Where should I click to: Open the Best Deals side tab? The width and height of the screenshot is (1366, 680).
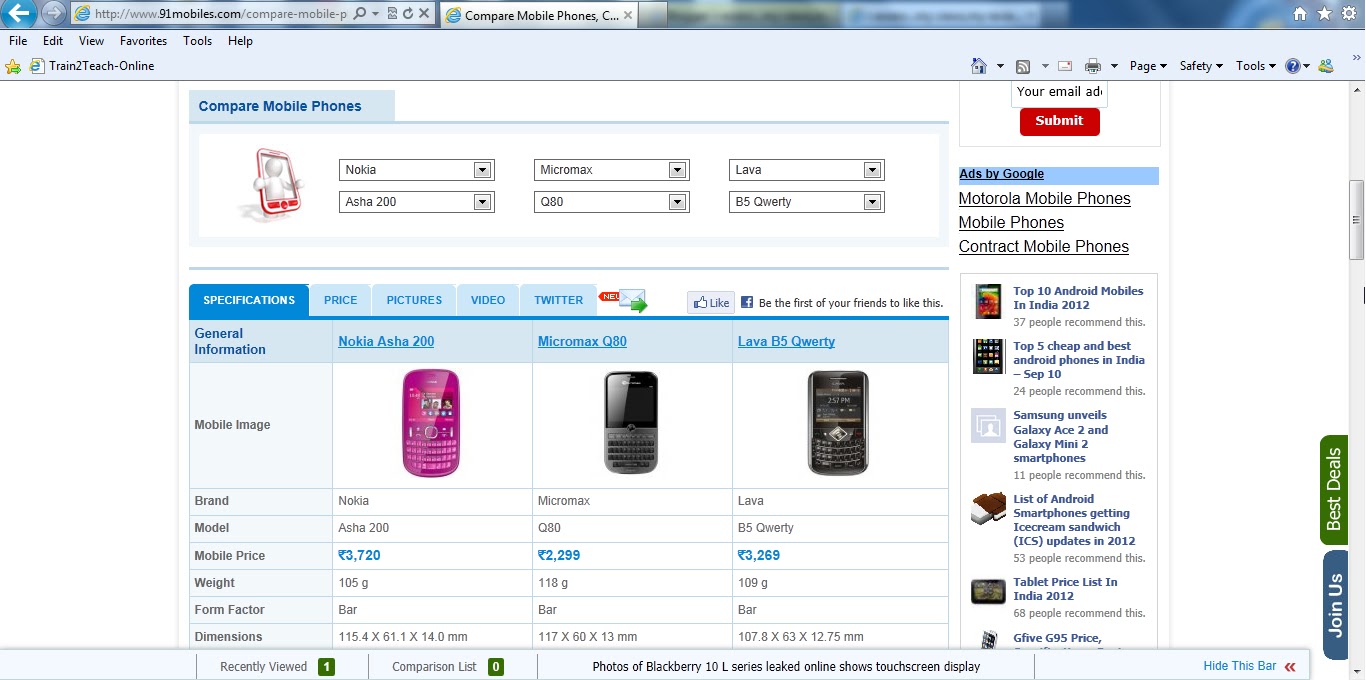pos(1334,489)
